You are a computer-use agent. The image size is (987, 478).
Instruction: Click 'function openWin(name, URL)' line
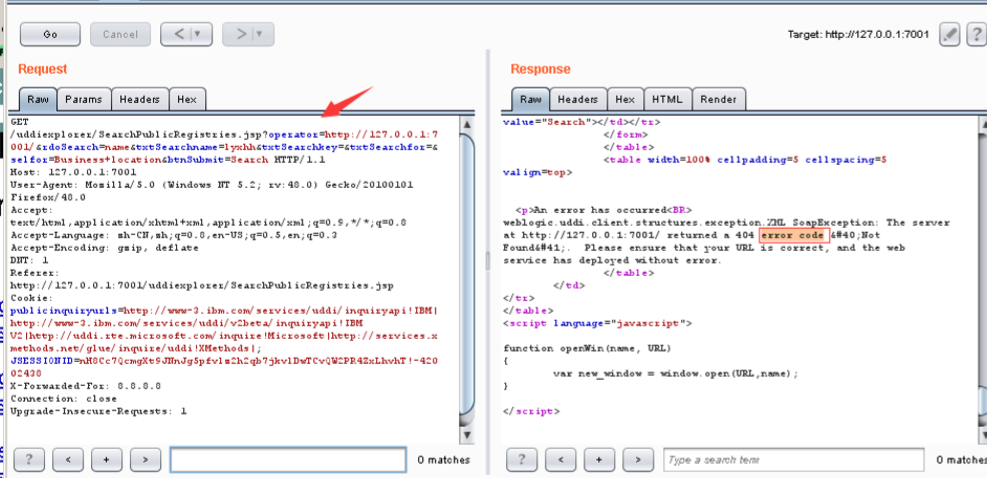click(x=587, y=348)
